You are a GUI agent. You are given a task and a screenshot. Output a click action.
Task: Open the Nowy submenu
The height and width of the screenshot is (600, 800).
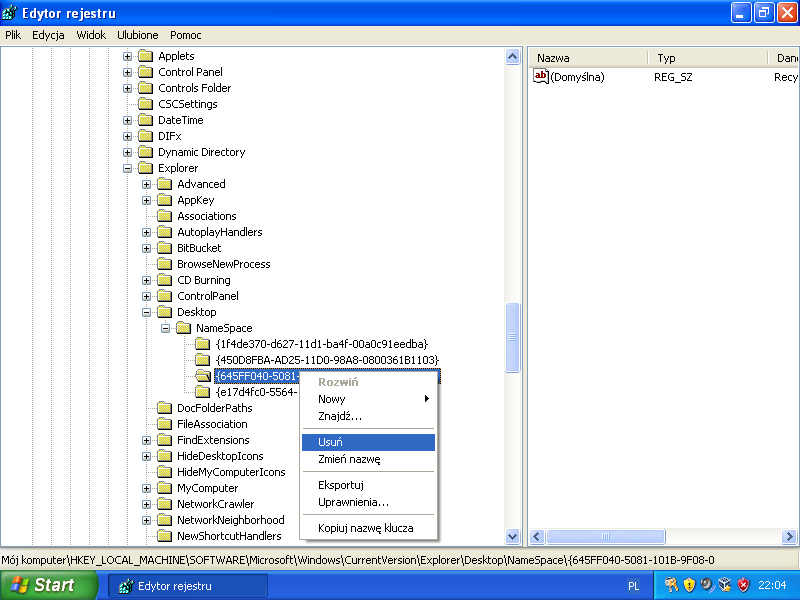[x=368, y=399]
